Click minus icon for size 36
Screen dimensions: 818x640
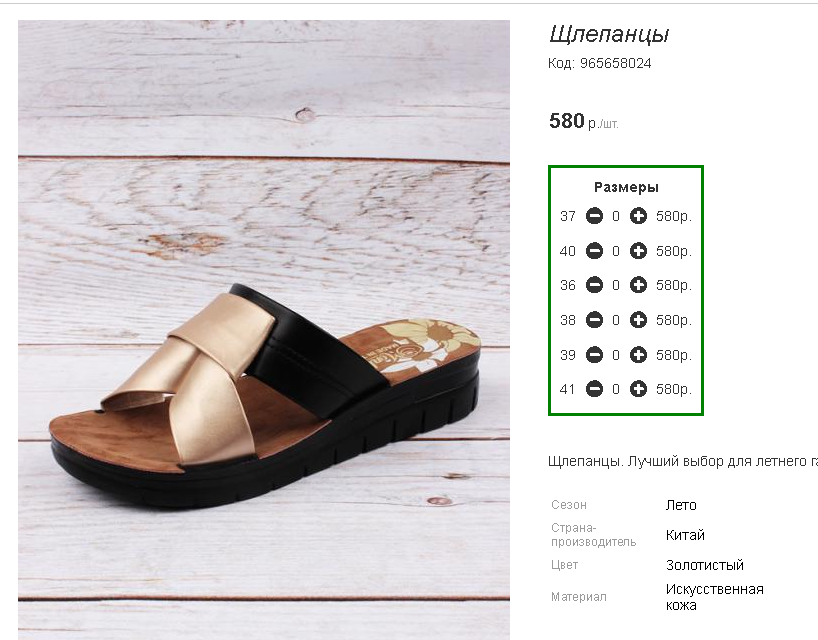[x=594, y=285]
